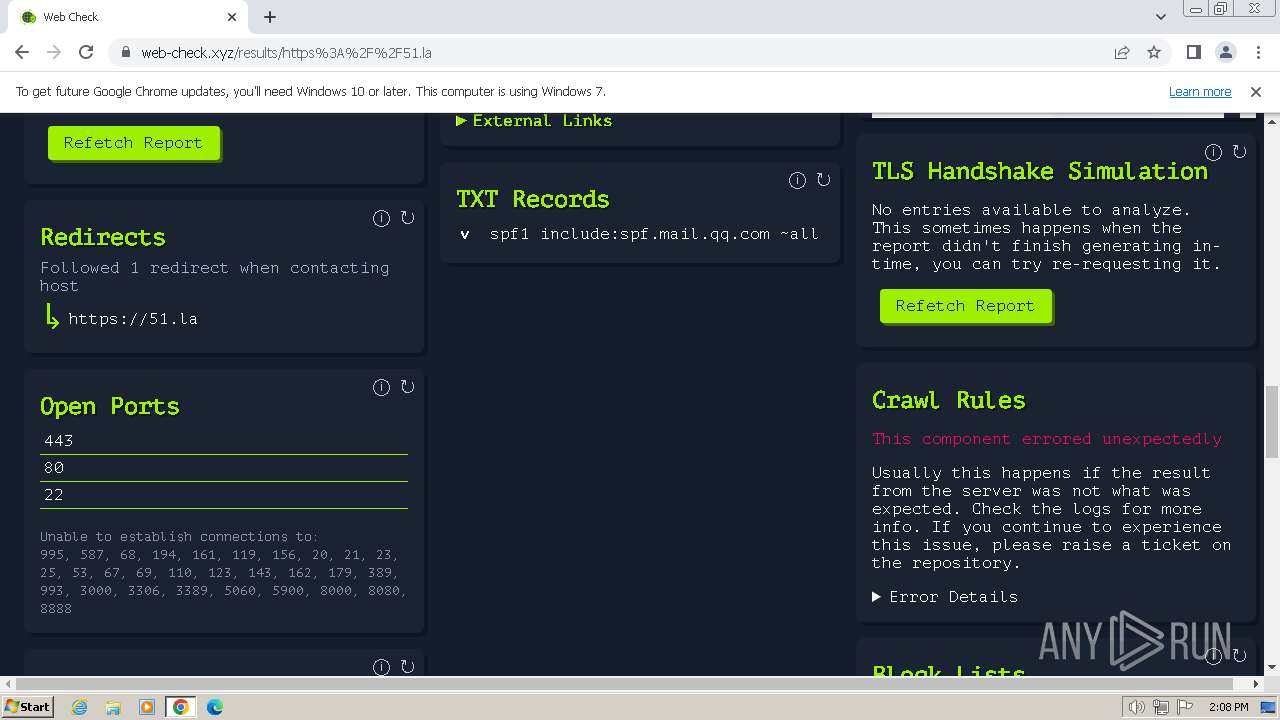Open the Chrome side panel
The height and width of the screenshot is (720, 1280).
click(x=1193, y=52)
